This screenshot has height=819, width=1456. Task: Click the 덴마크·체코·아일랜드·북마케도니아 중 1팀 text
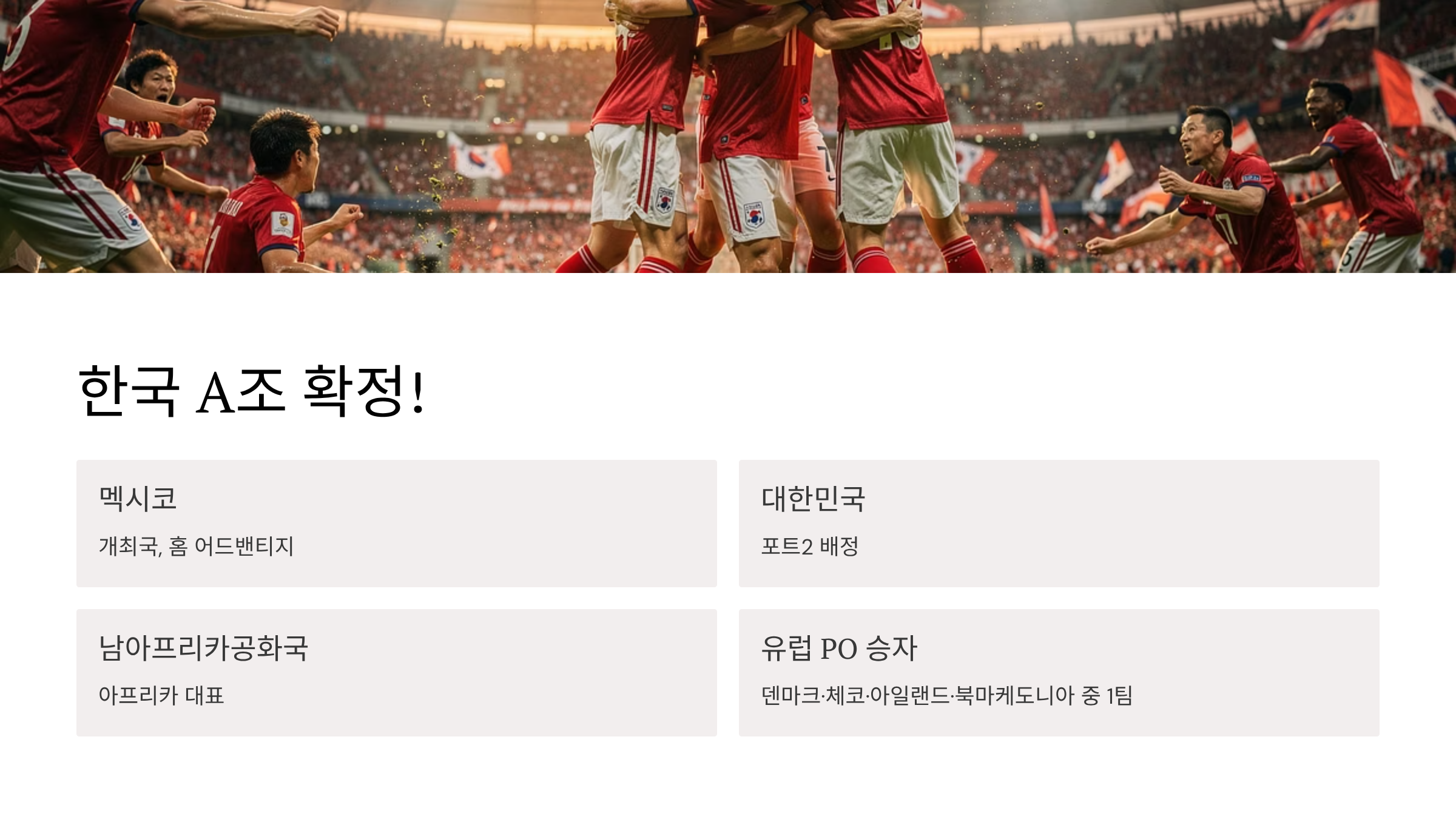click(x=947, y=695)
